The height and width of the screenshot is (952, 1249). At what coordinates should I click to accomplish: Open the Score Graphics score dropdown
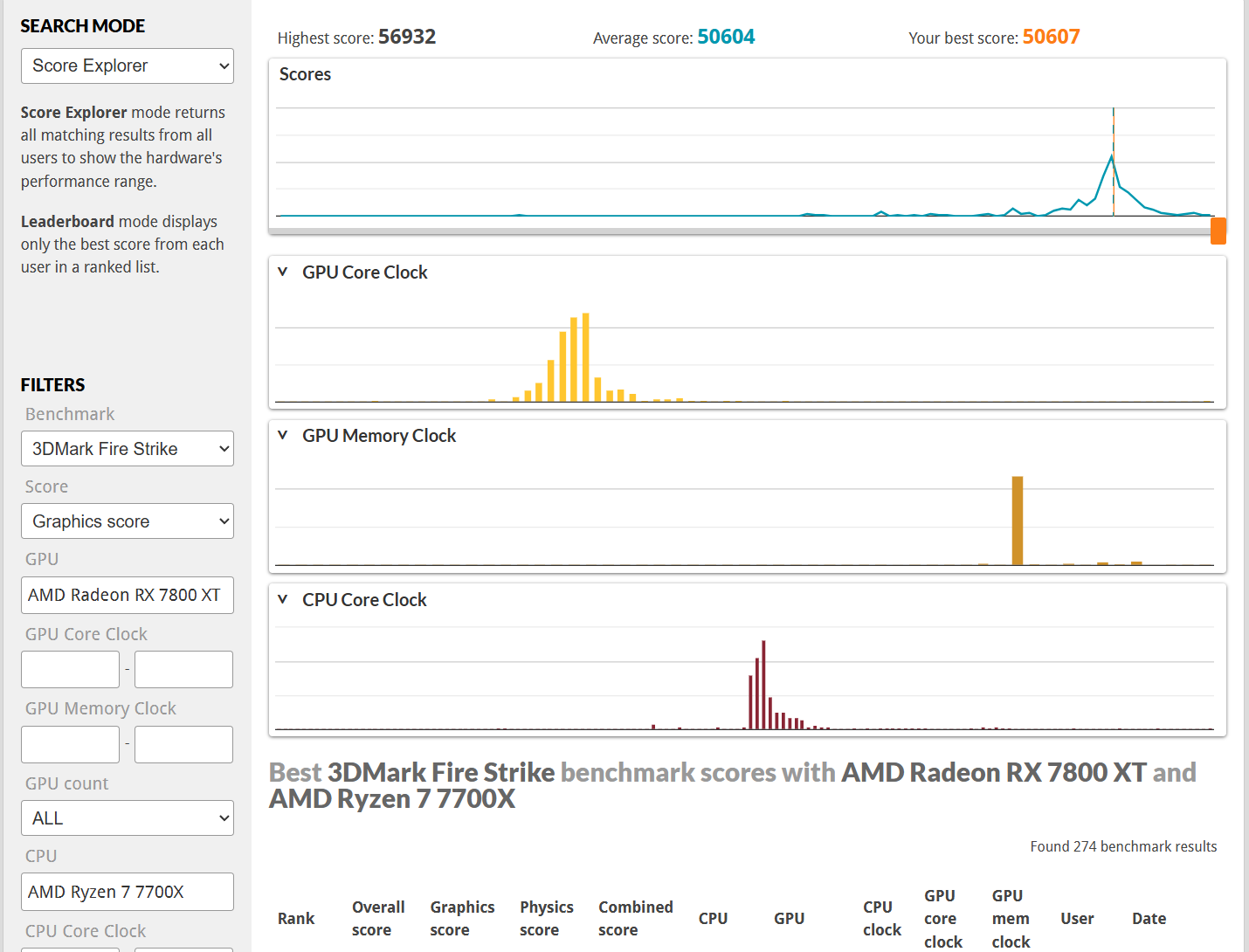128,521
